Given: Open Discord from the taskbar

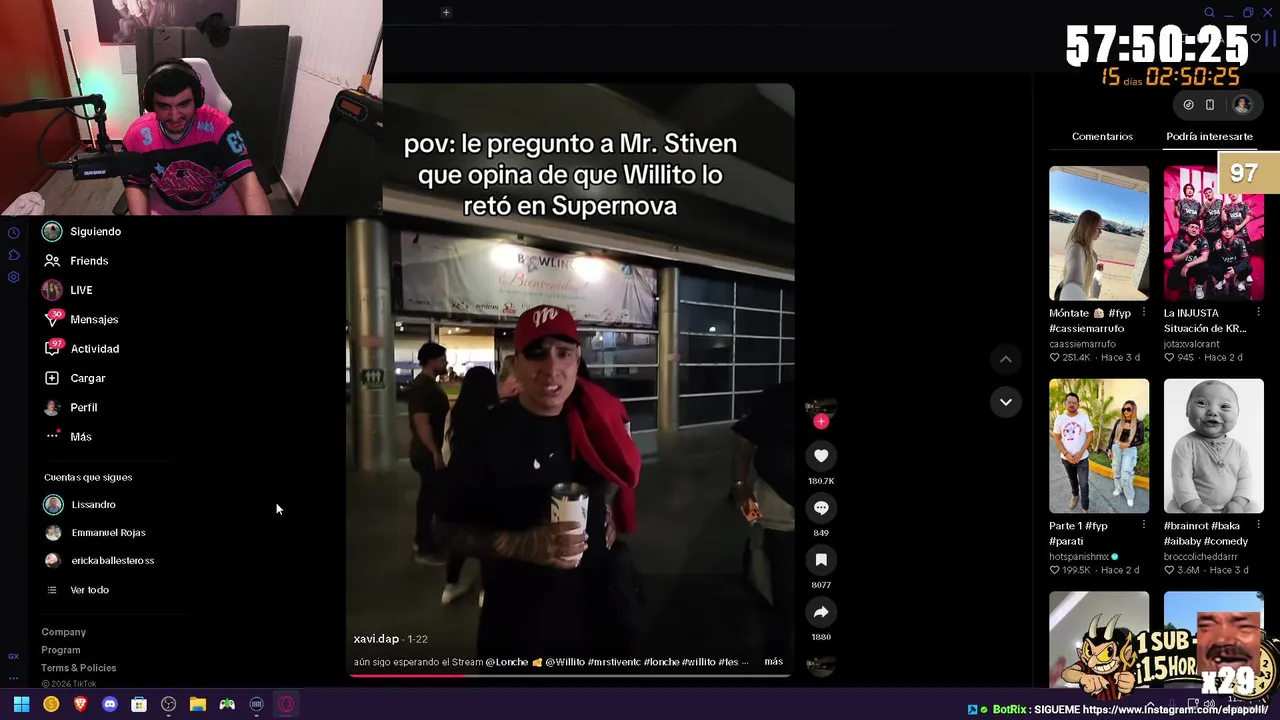Looking at the screenshot, I should point(110,704).
